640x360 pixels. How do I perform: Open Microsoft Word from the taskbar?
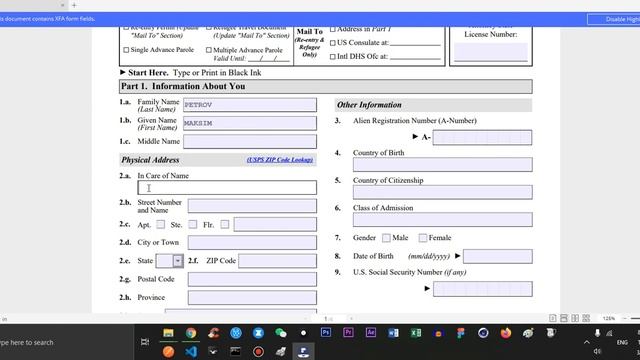pyautogui.click(x=393, y=333)
